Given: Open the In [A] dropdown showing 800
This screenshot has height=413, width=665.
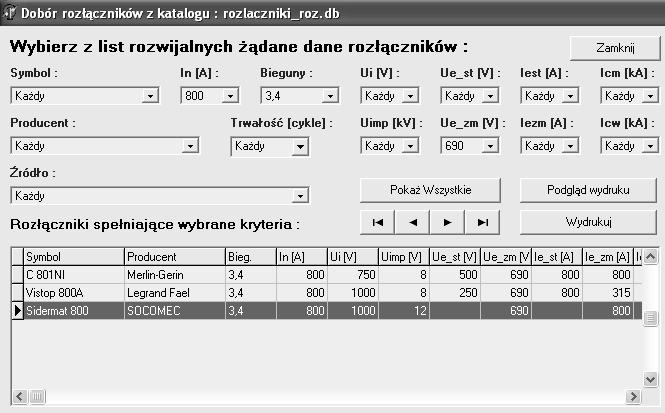Looking at the screenshot, I should [x=230, y=96].
